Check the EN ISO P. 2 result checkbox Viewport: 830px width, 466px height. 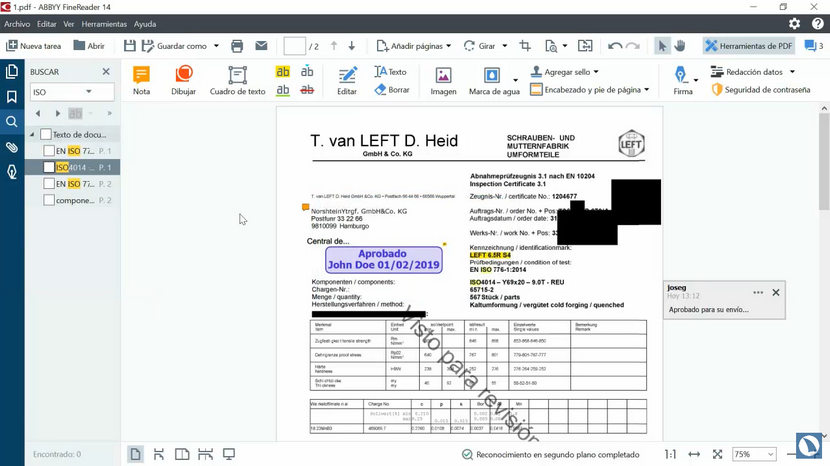(x=49, y=184)
